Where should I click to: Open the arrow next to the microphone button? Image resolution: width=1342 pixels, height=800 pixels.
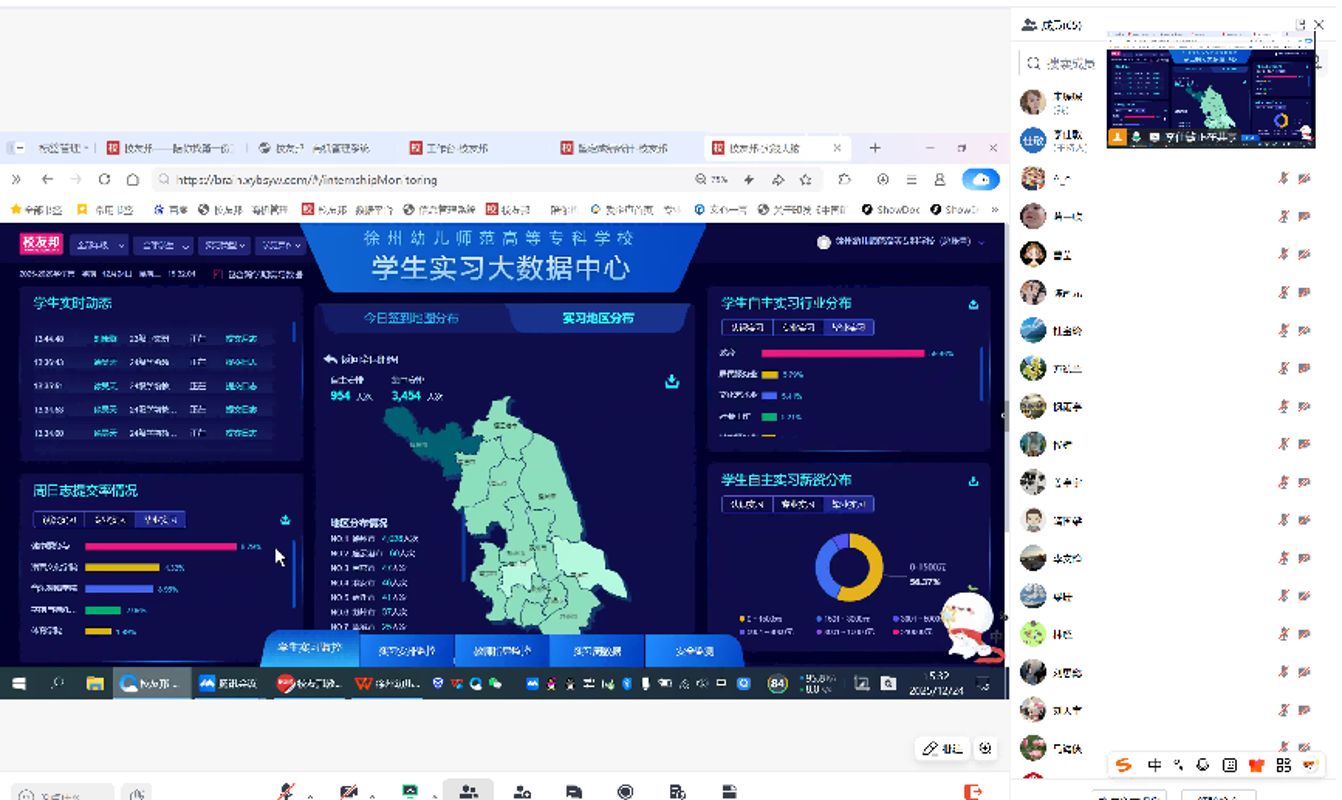309,796
